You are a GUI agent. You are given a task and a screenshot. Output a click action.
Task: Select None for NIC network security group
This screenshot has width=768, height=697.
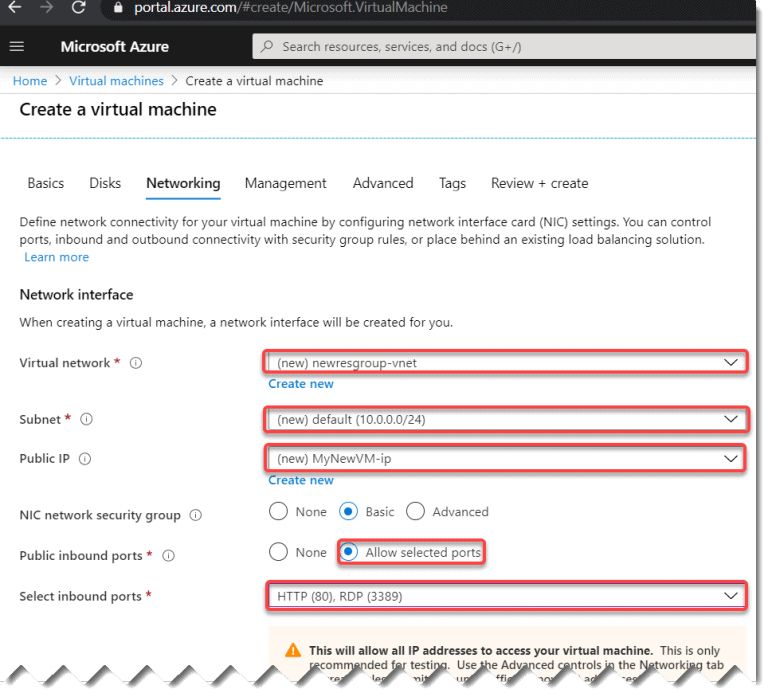pos(278,512)
